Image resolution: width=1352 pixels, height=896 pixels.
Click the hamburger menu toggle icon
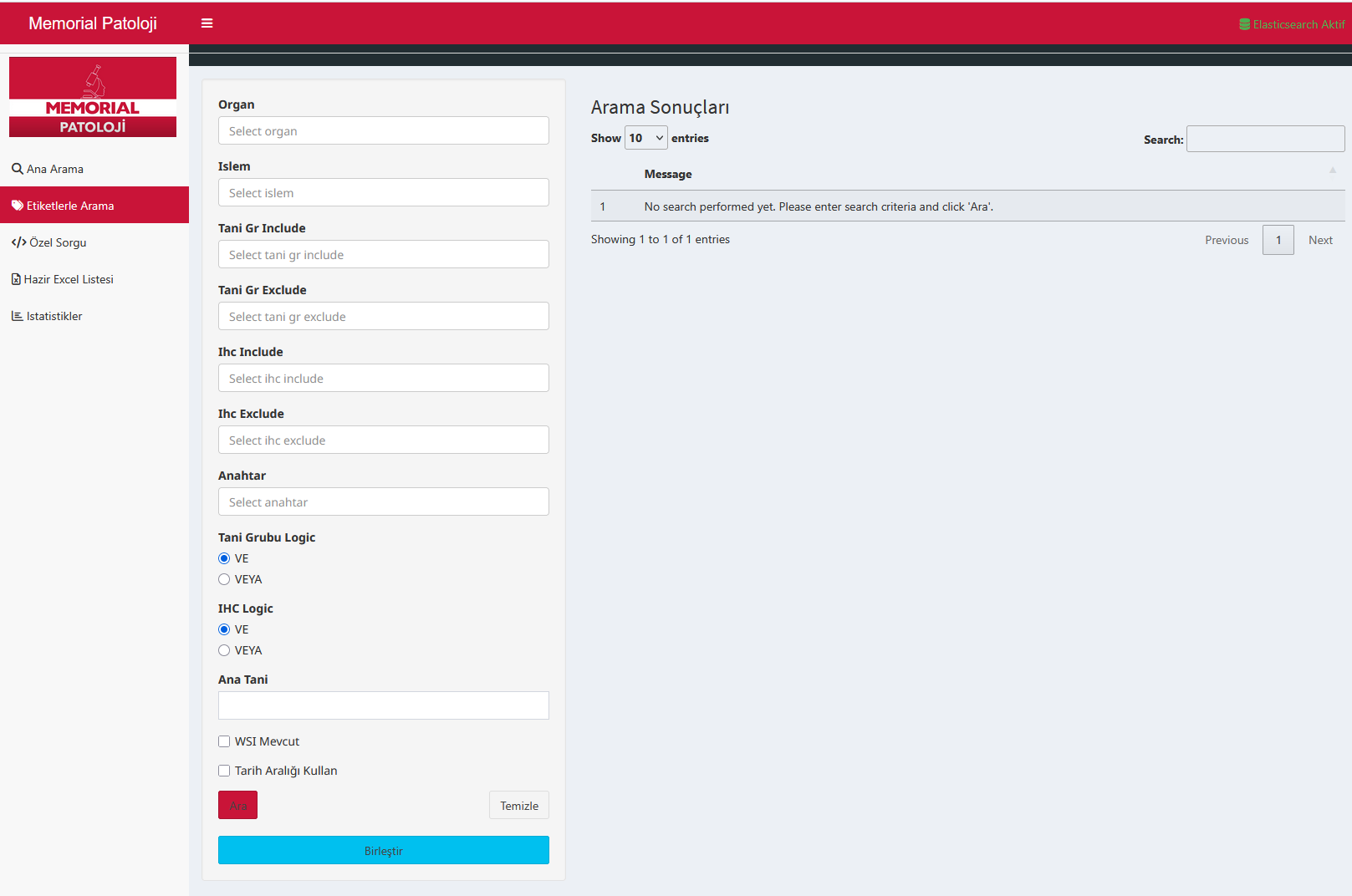207,23
